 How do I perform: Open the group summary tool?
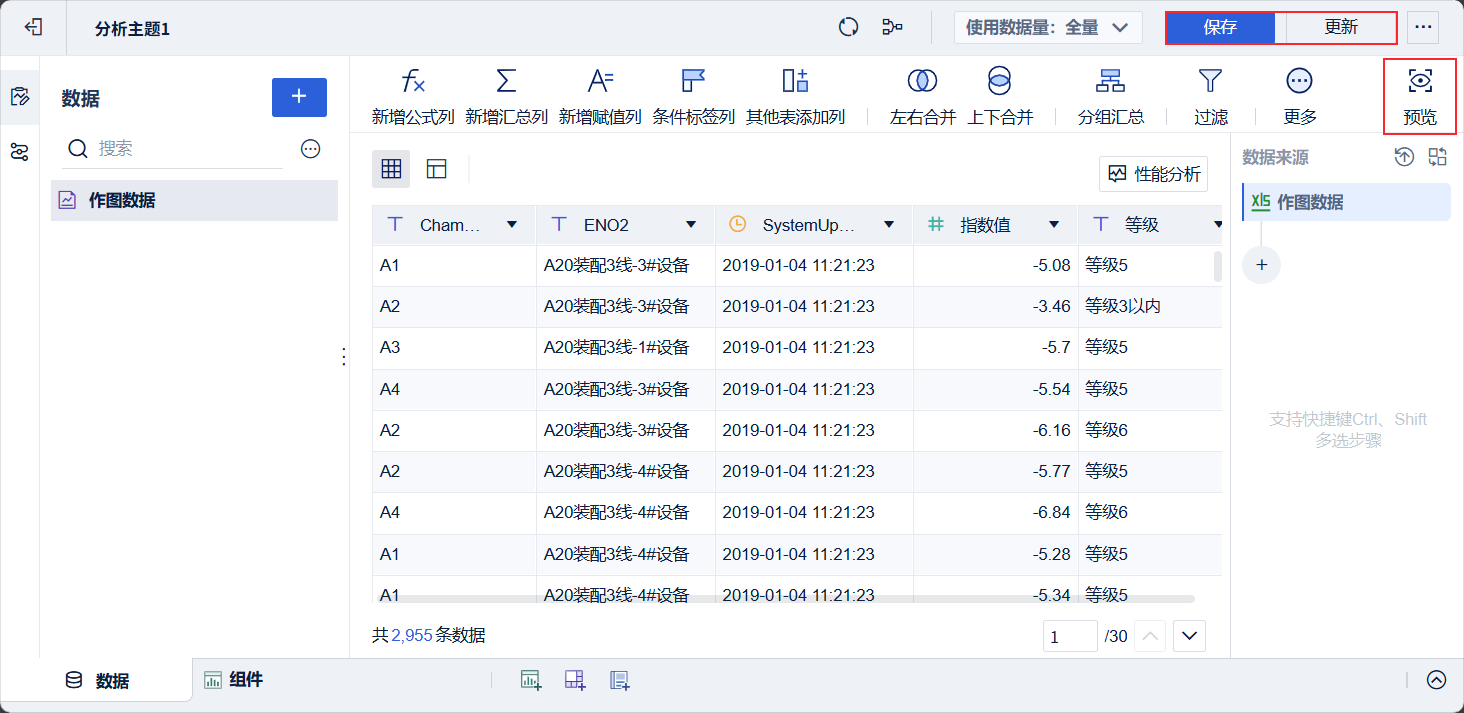(x=1110, y=97)
